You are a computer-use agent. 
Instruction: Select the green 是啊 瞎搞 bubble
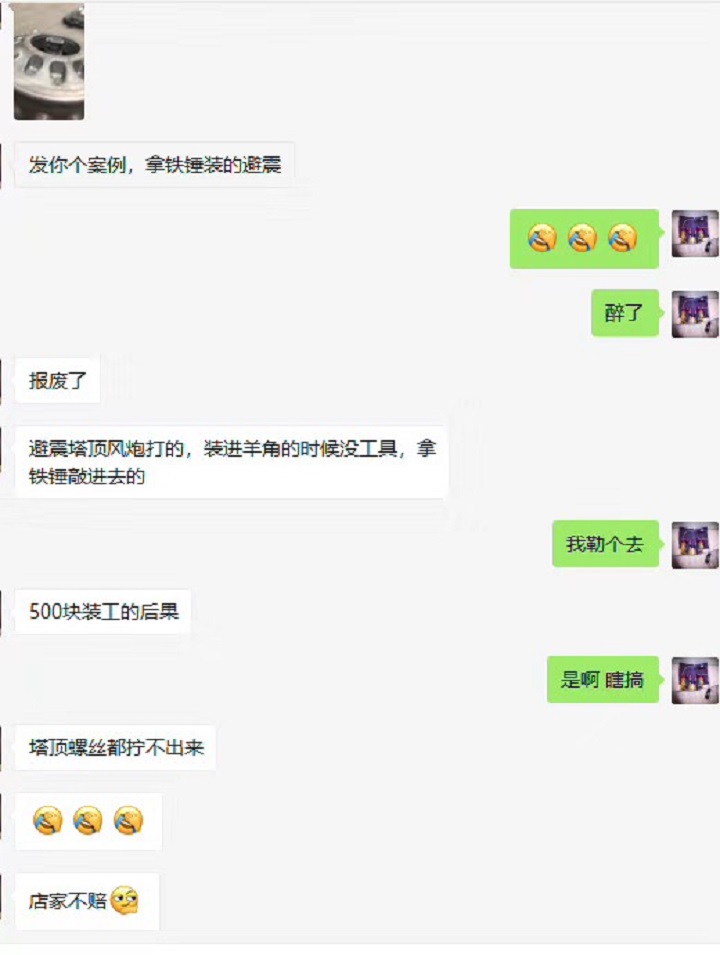point(602,679)
